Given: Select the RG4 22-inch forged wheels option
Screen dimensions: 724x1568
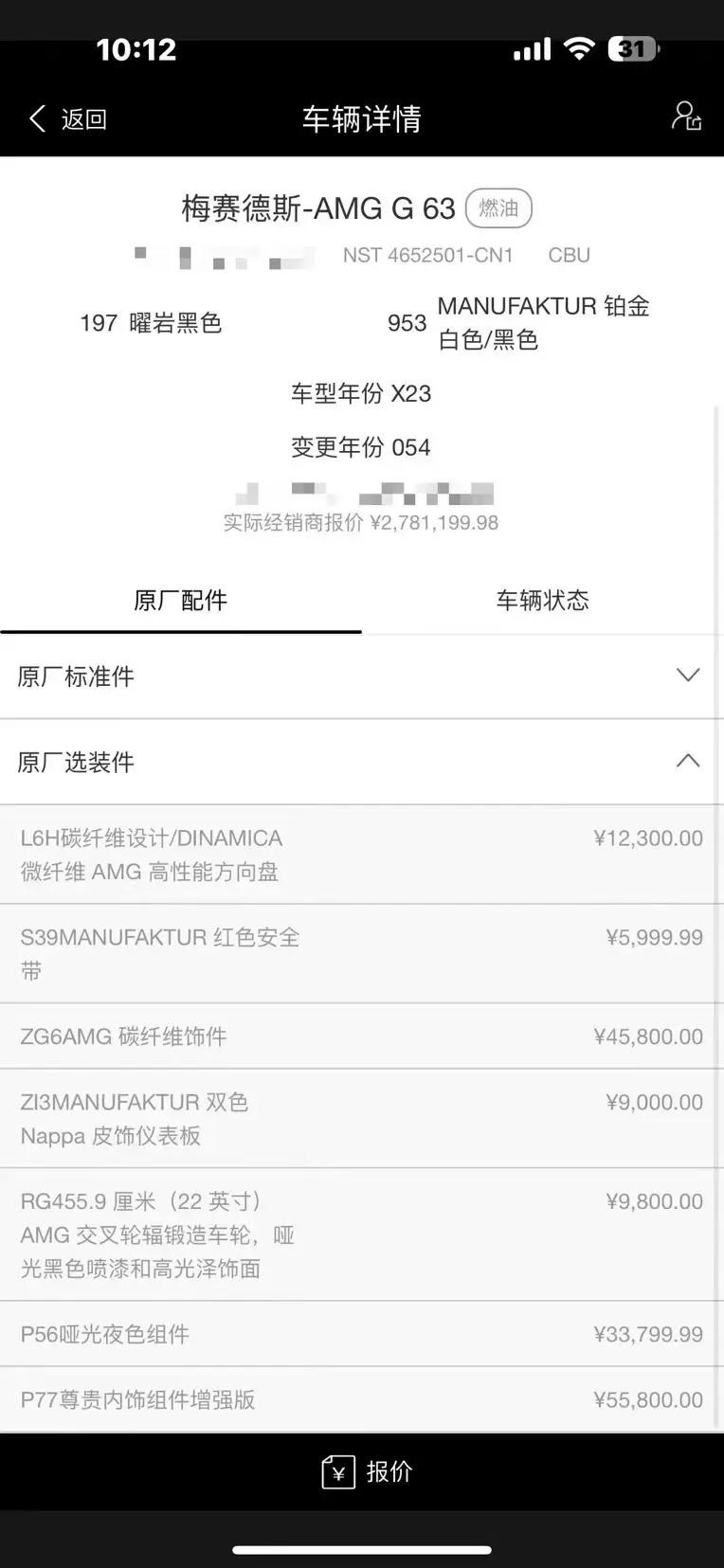Looking at the screenshot, I should [x=360, y=1235].
